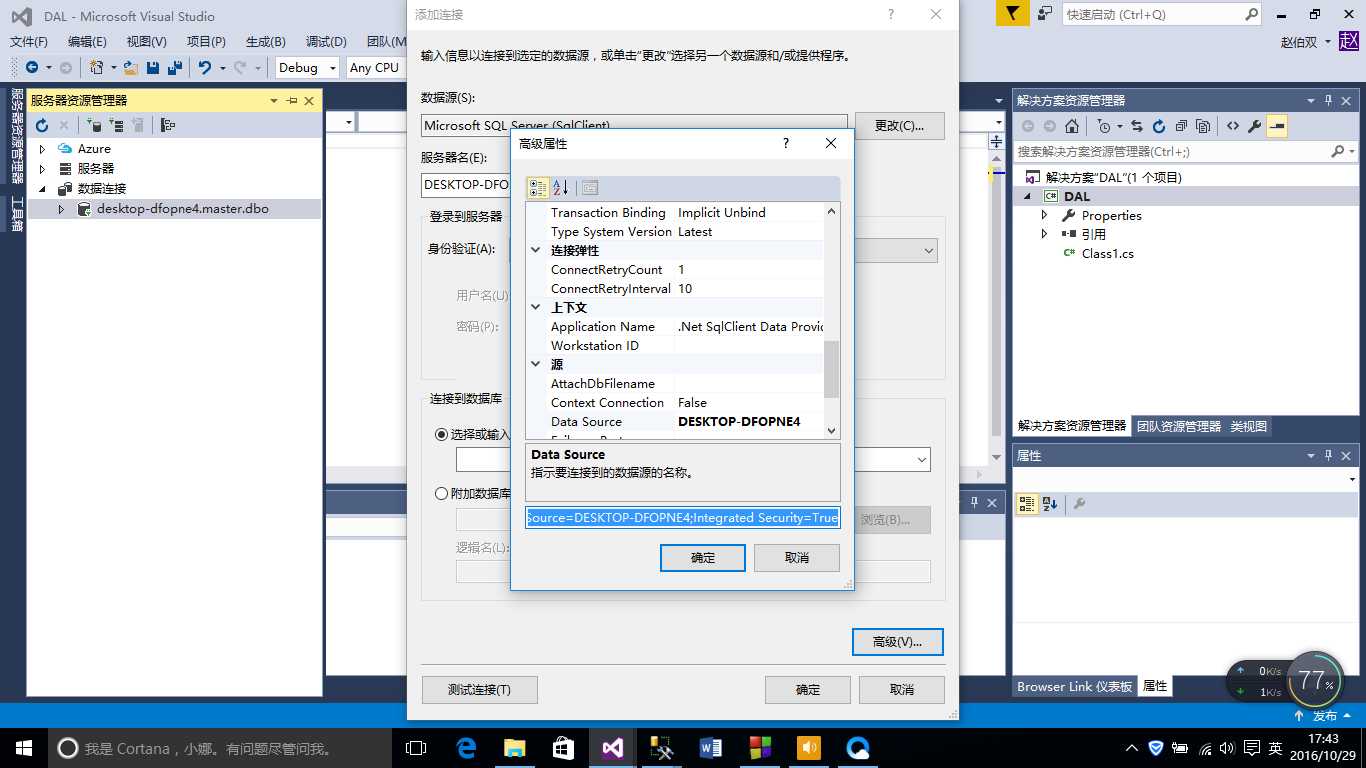Open the 编辑(E) menu
Image resolution: width=1366 pixels, height=768 pixels.
pyautogui.click(x=87, y=41)
